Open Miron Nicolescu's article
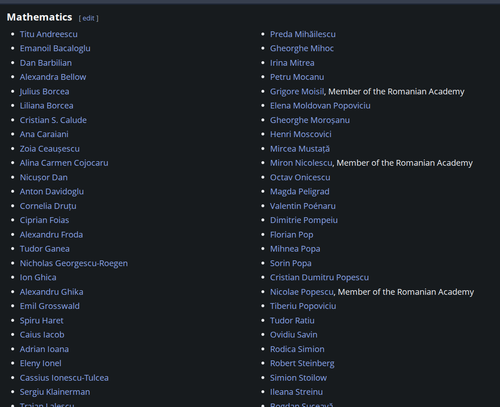Screen dimensions: 500x407 coord(301,163)
